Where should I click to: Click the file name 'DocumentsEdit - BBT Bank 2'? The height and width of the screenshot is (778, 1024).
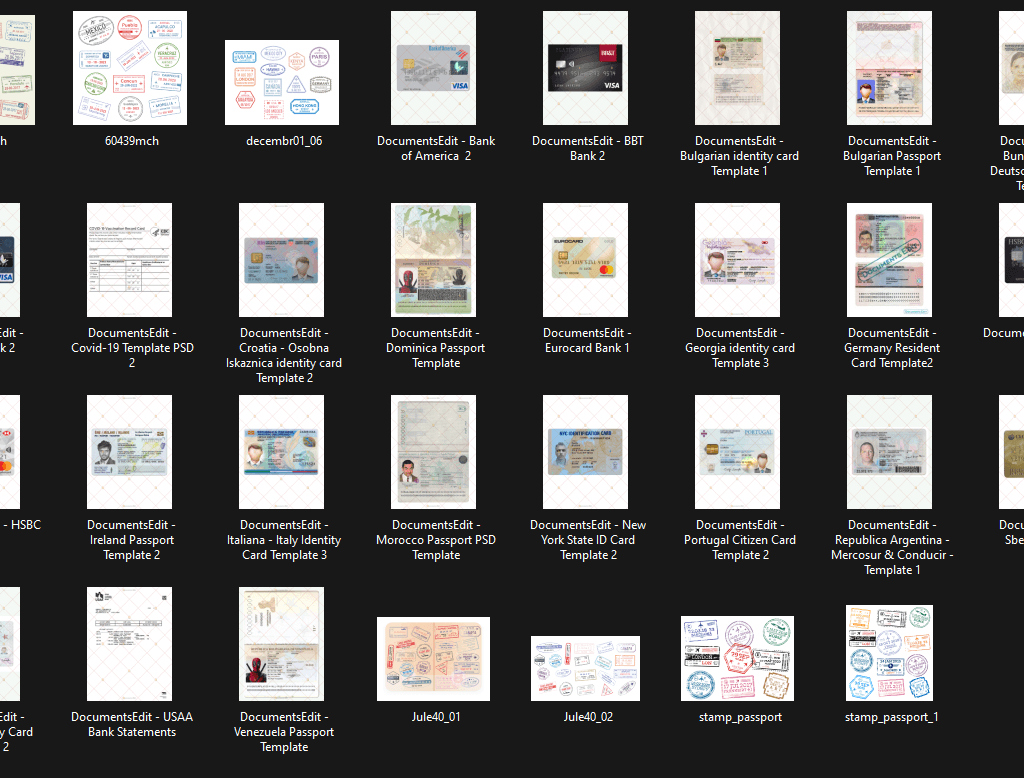(587, 148)
